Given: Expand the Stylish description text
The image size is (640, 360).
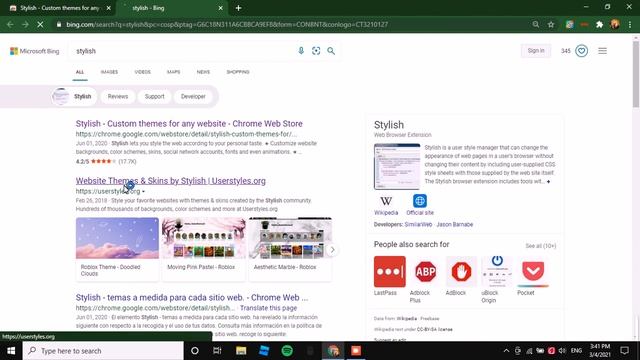Looking at the screenshot, I should click(x=549, y=182).
